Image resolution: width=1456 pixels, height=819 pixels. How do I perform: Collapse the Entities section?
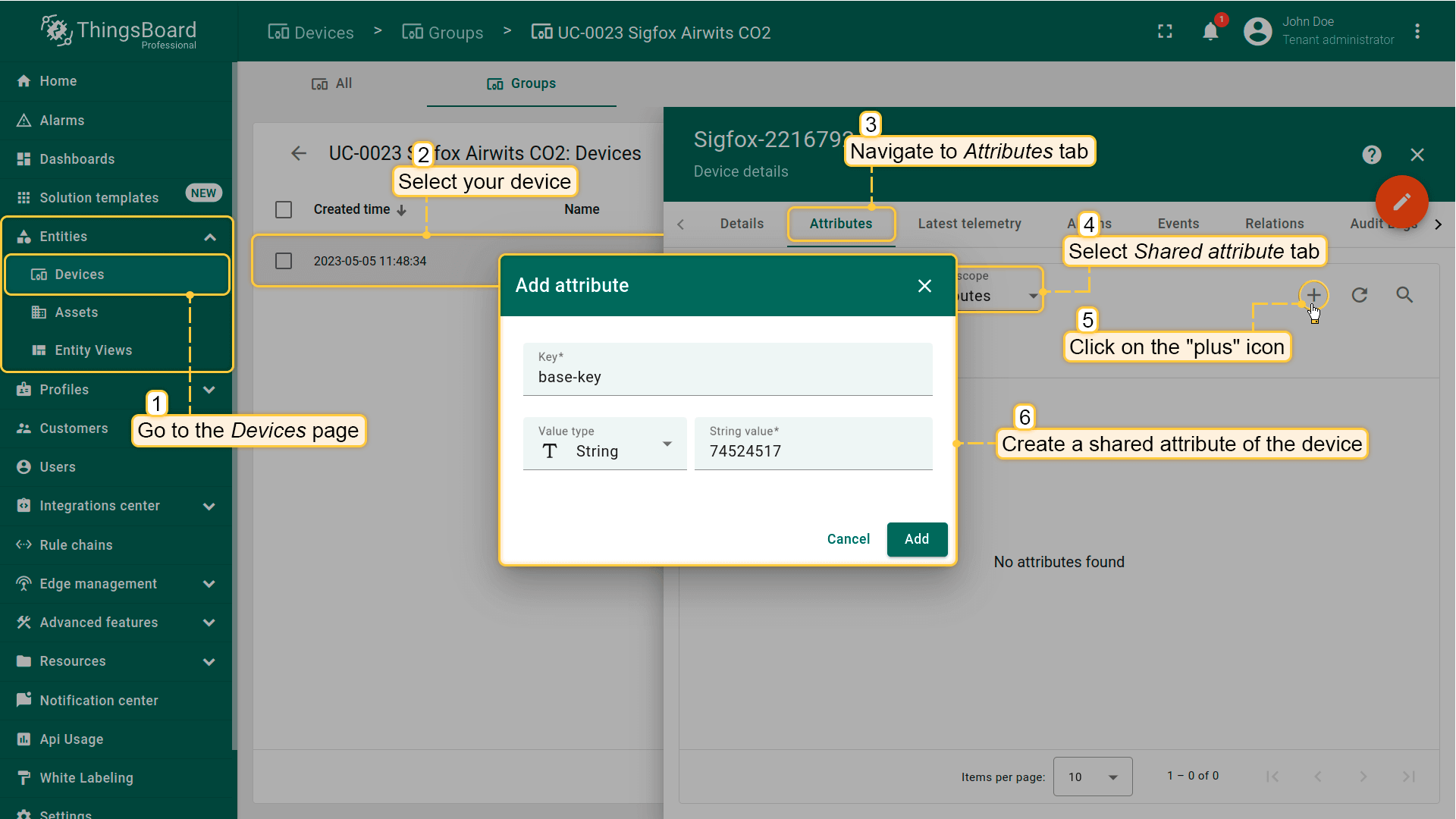coord(209,237)
